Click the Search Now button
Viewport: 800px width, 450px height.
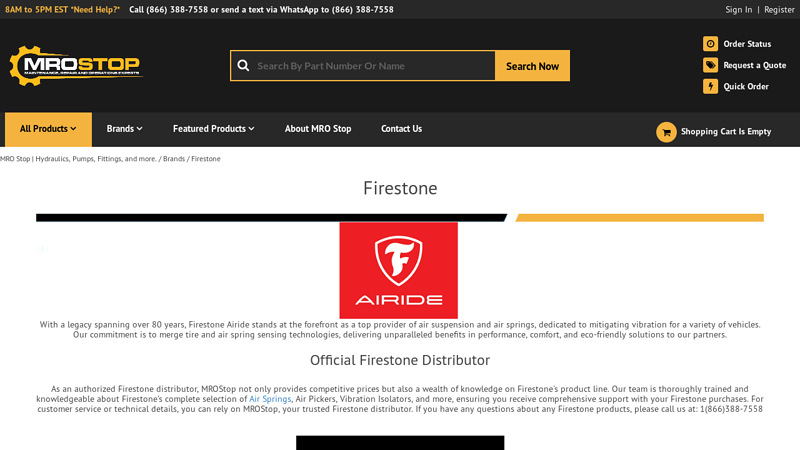pos(532,66)
